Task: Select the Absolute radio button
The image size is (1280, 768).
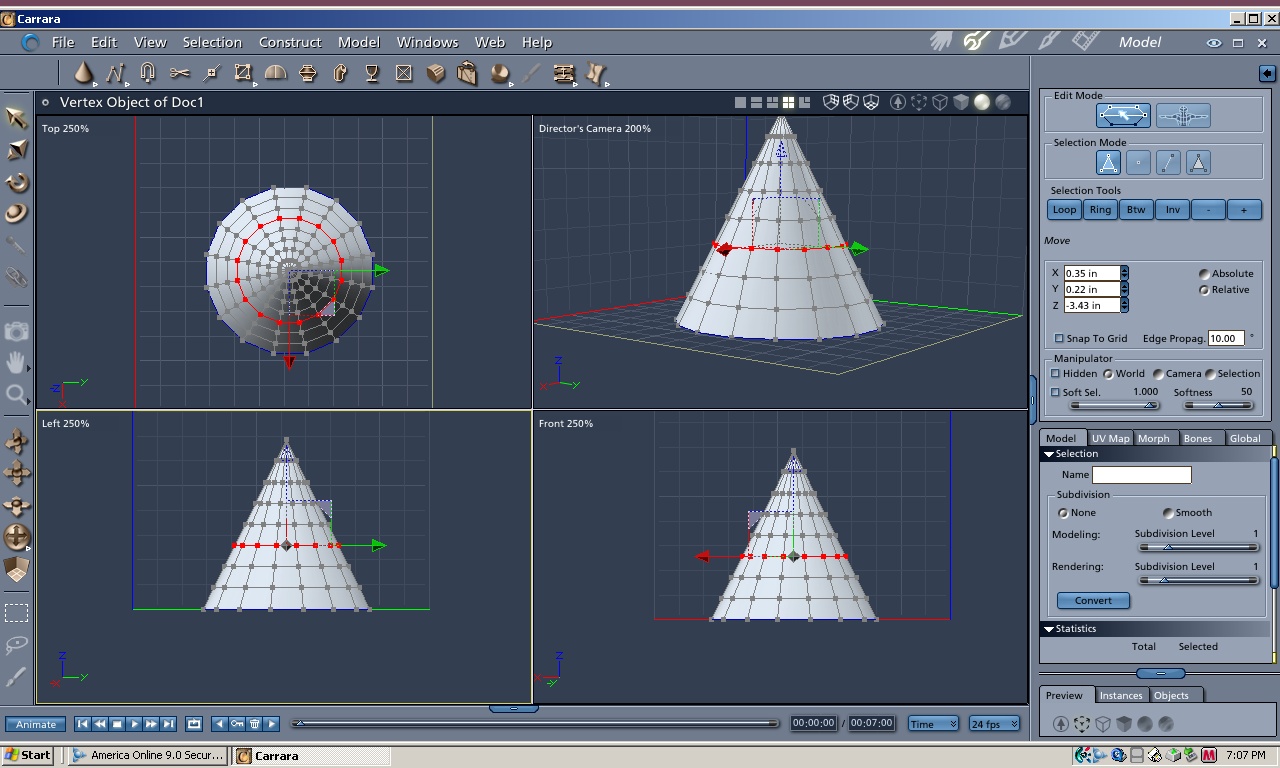Action: pos(1204,274)
